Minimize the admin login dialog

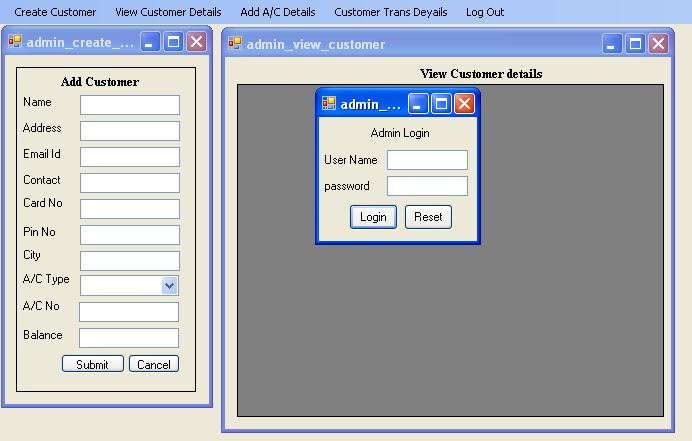[418, 104]
